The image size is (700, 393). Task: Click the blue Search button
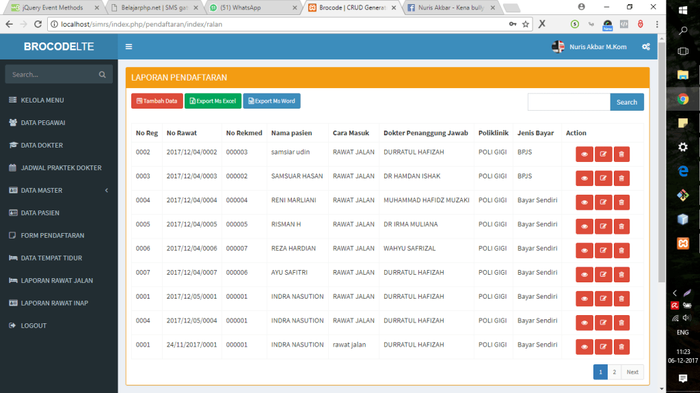pyautogui.click(x=627, y=102)
